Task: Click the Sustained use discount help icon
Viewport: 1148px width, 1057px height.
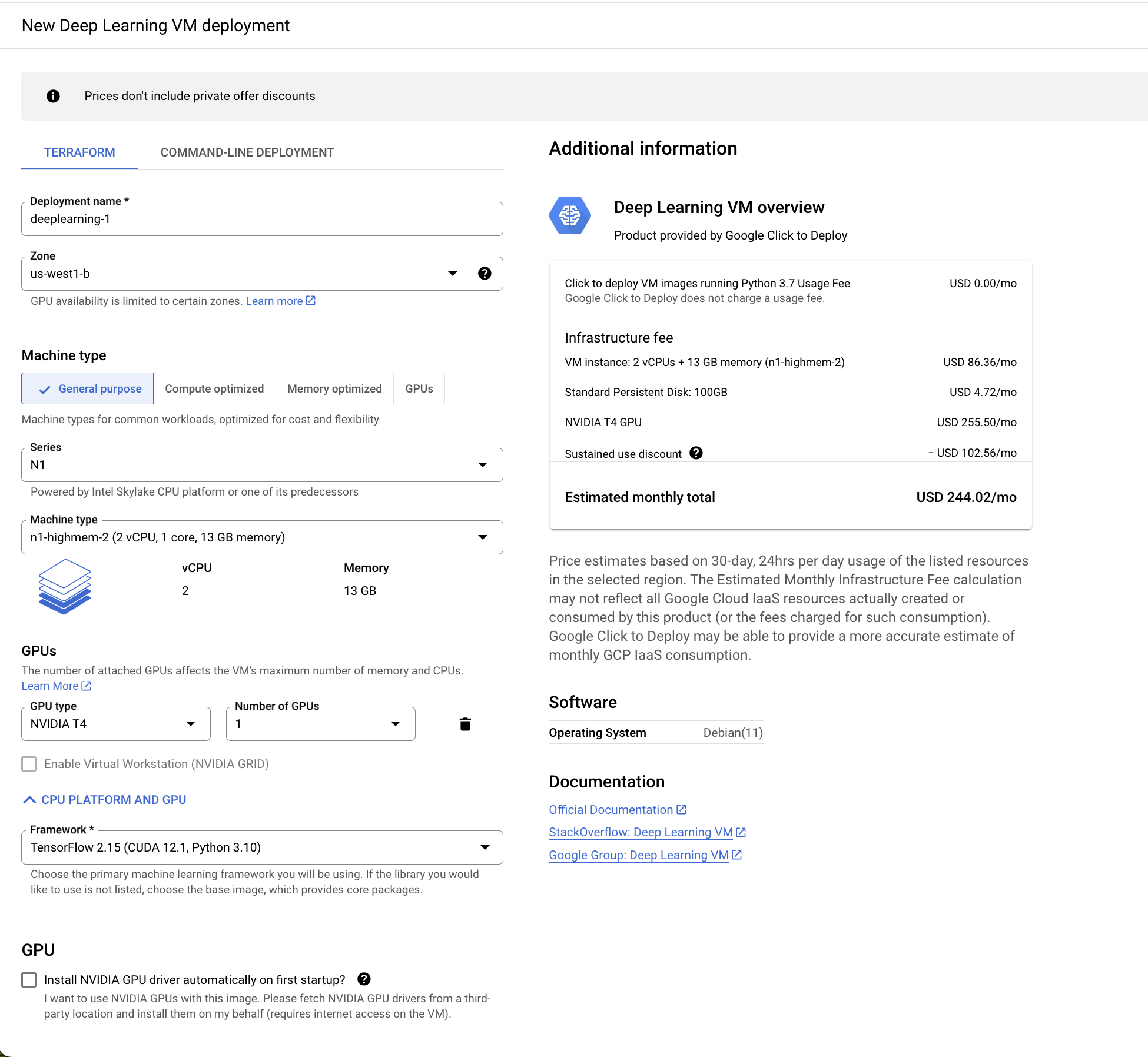Action: [696, 453]
